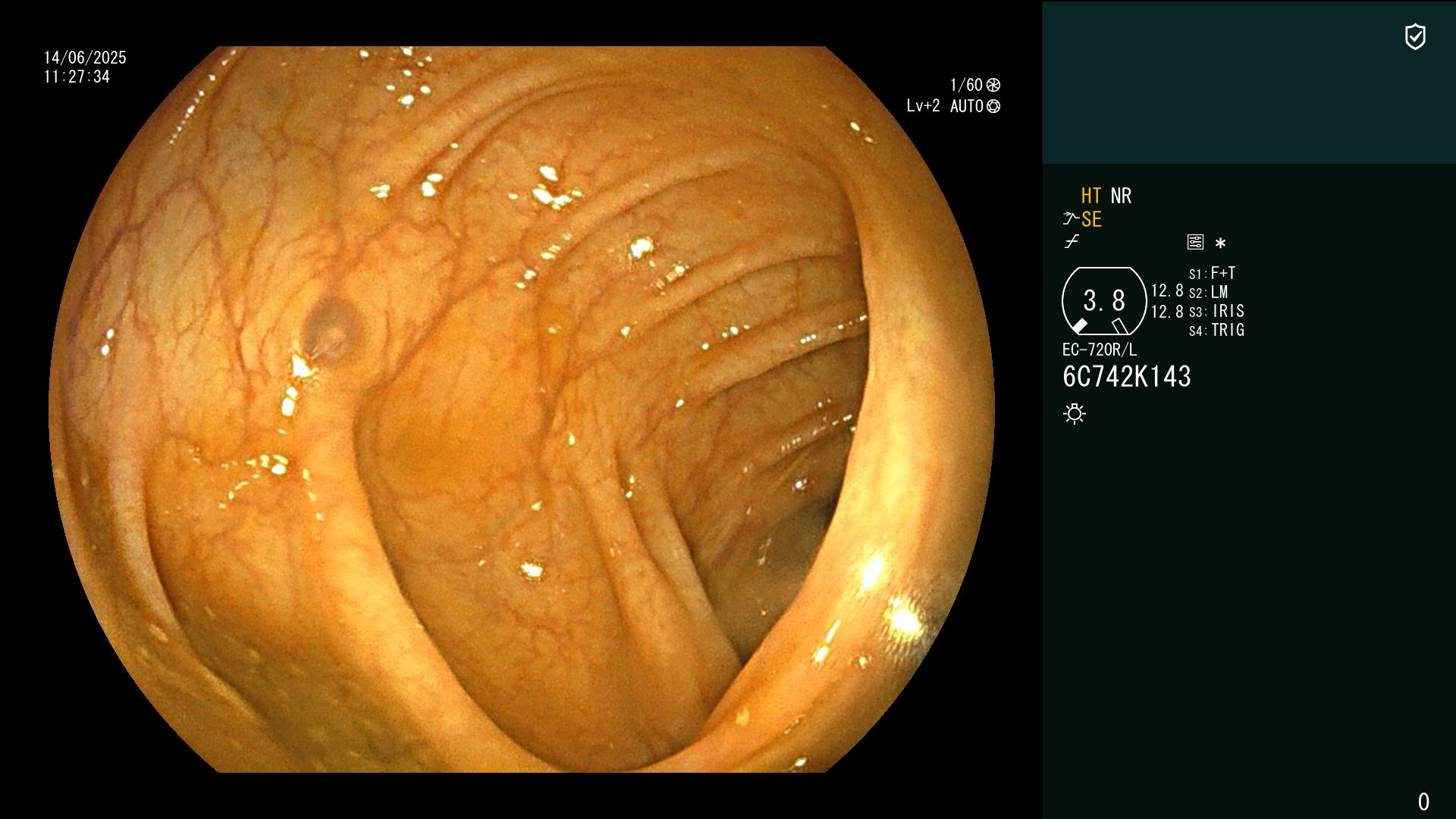Screen dimensions: 1456x819
Task: Click the 3.8 channel diameter value
Action: [x=1104, y=300]
